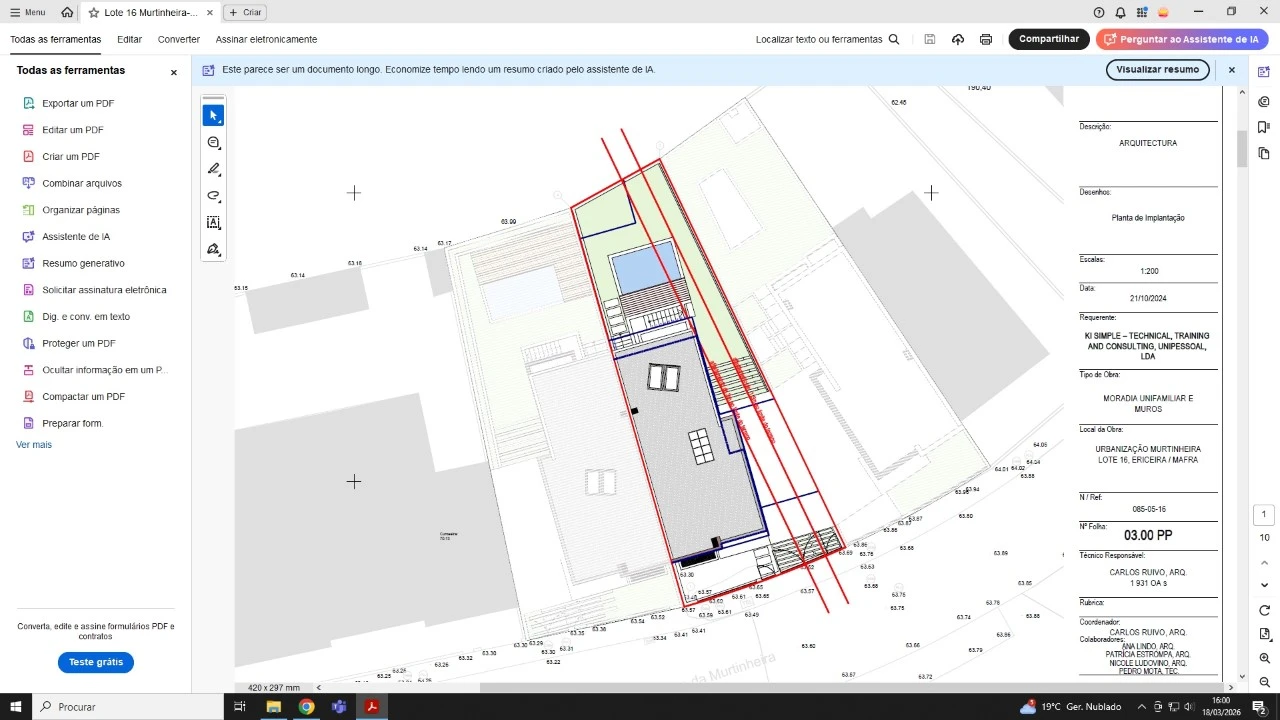Viewport: 1280px width, 720px height.
Task: Switch to the Converter tab
Action: click(179, 39)
